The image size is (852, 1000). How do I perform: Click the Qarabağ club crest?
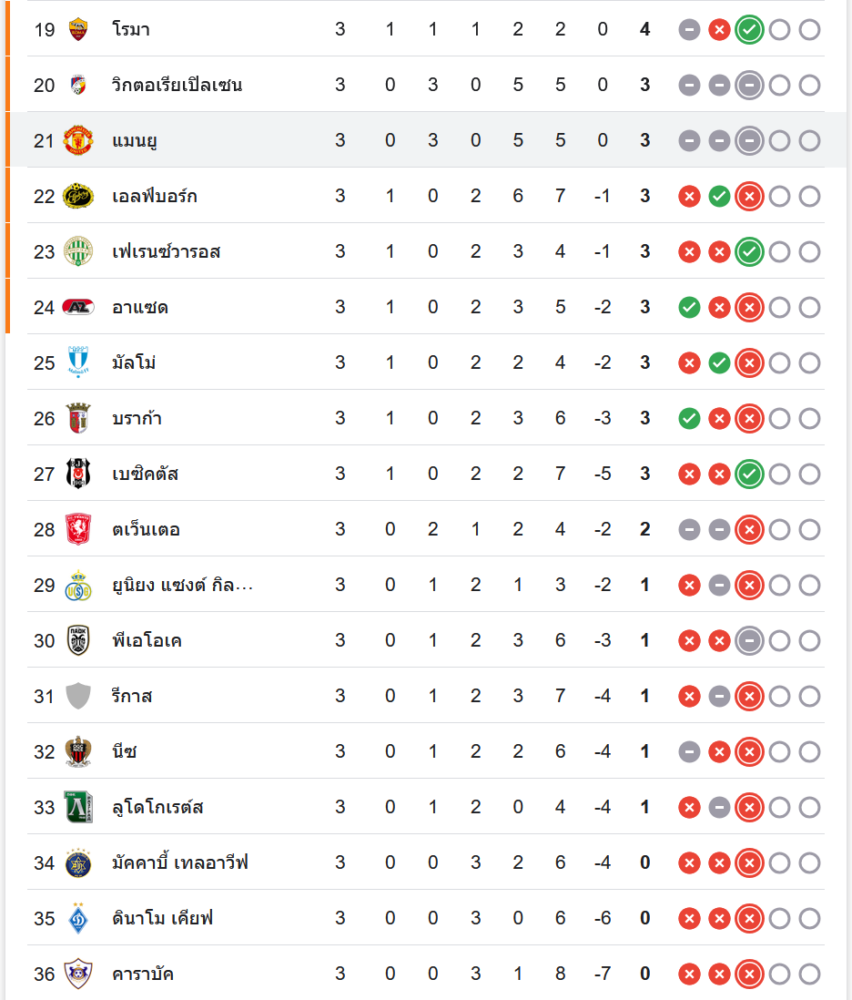click(x=78, y=973)
